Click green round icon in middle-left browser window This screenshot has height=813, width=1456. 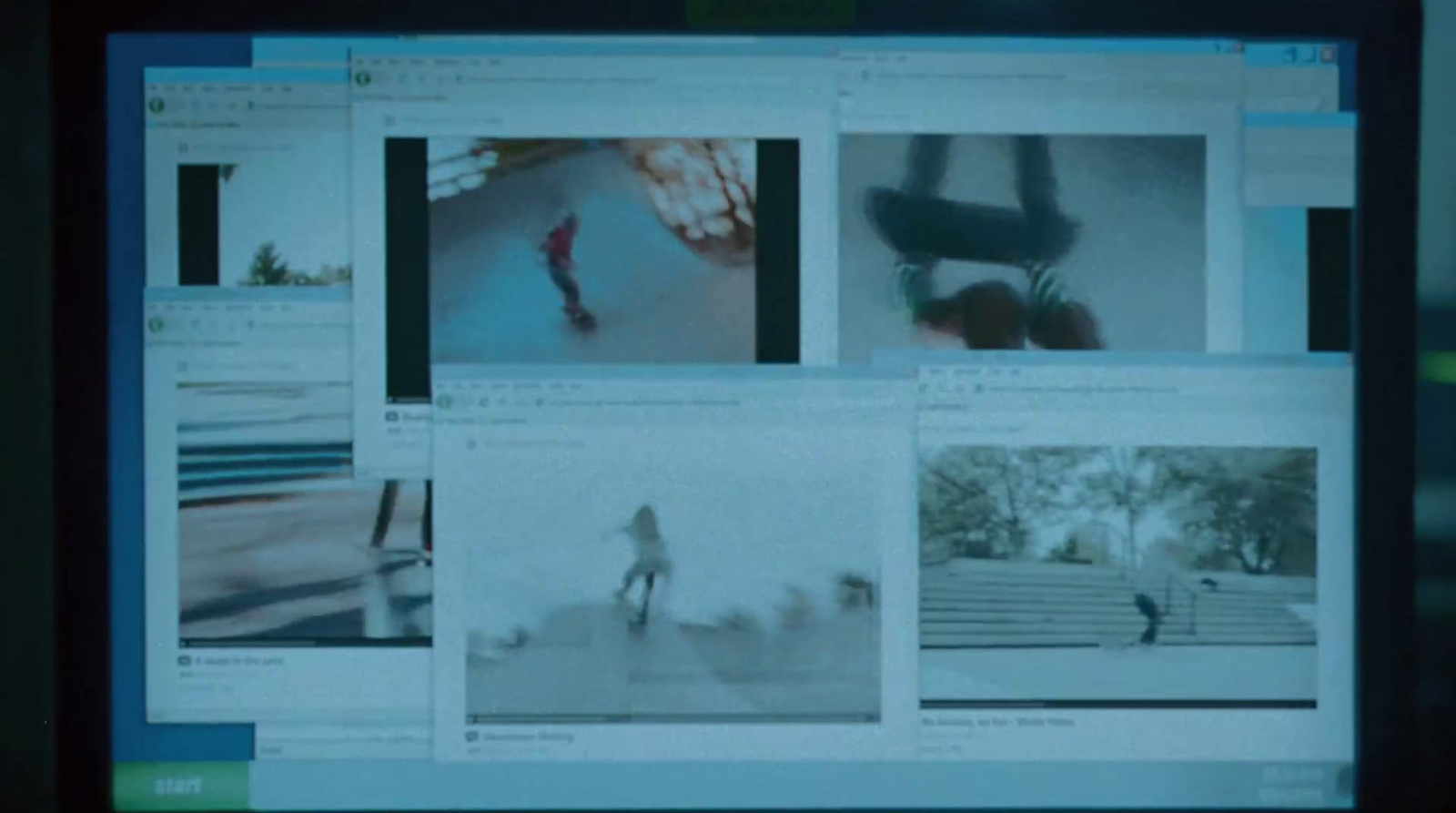click(157, 325)
